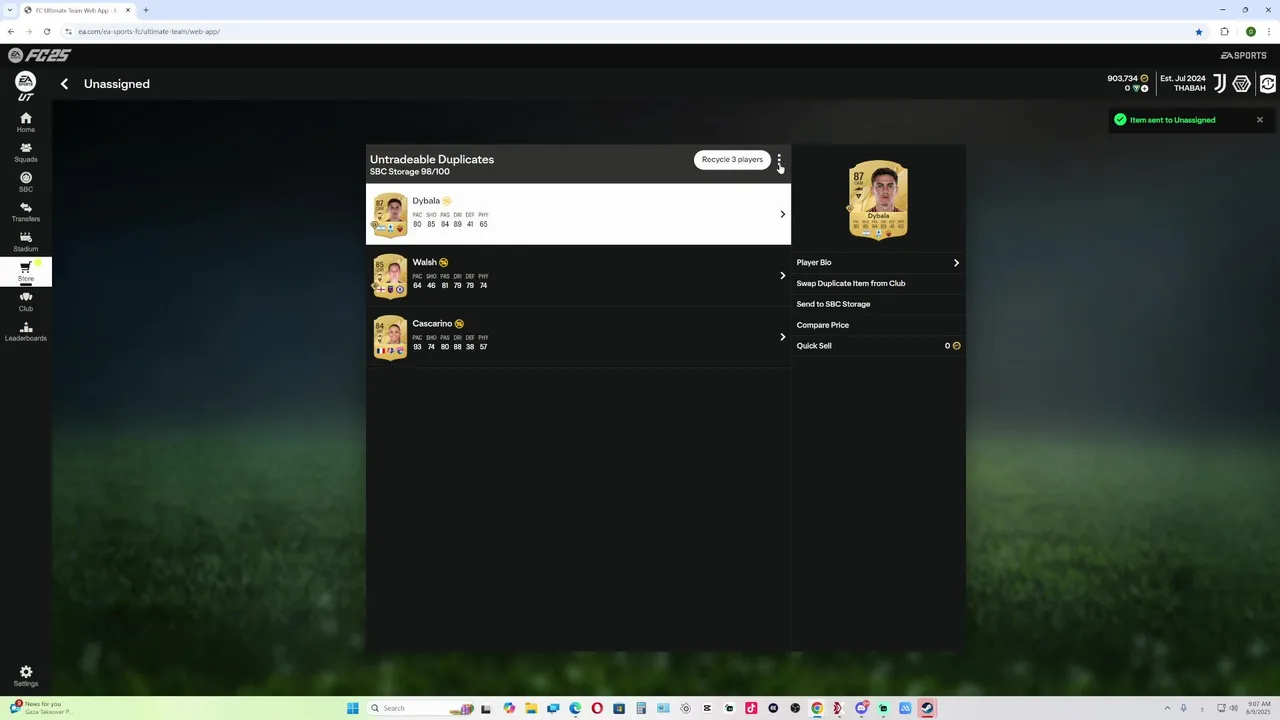Screen dimensions: 1280x720
Task: Open the three-dot menu next to Recycle
Action: click(779, 159)
